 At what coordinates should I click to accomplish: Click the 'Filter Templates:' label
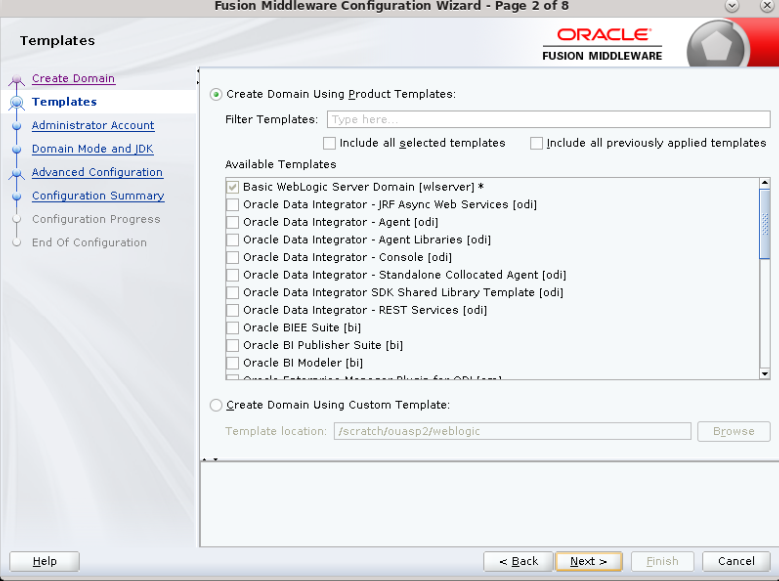pyautogui.click(x=271, y=119)
